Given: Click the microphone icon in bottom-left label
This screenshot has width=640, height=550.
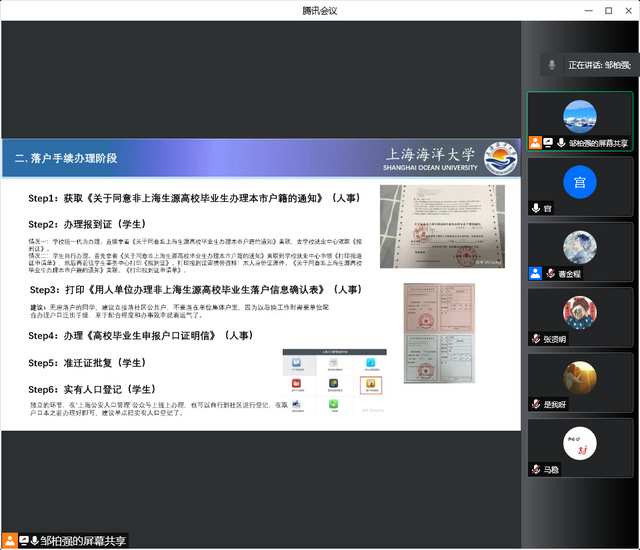Looking at the screenshot, I should (x=35, y=541).
